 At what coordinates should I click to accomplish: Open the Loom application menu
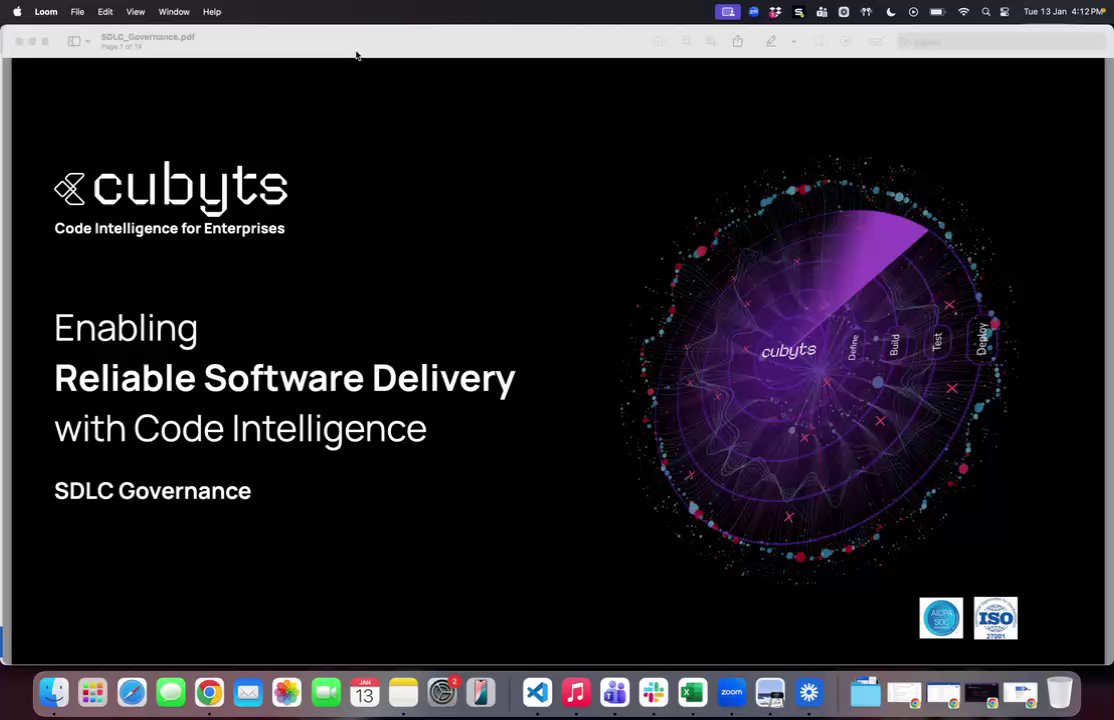tap(46, 11)
